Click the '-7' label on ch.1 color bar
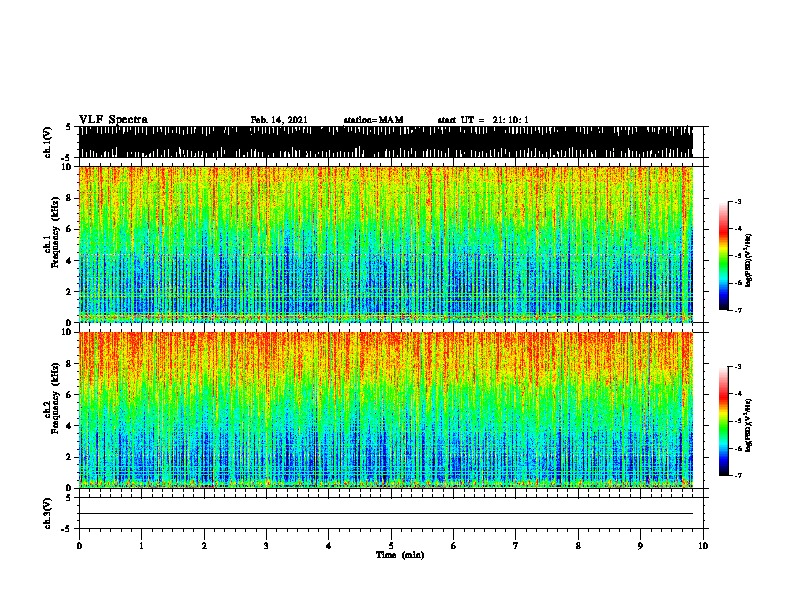 (737, 310)
